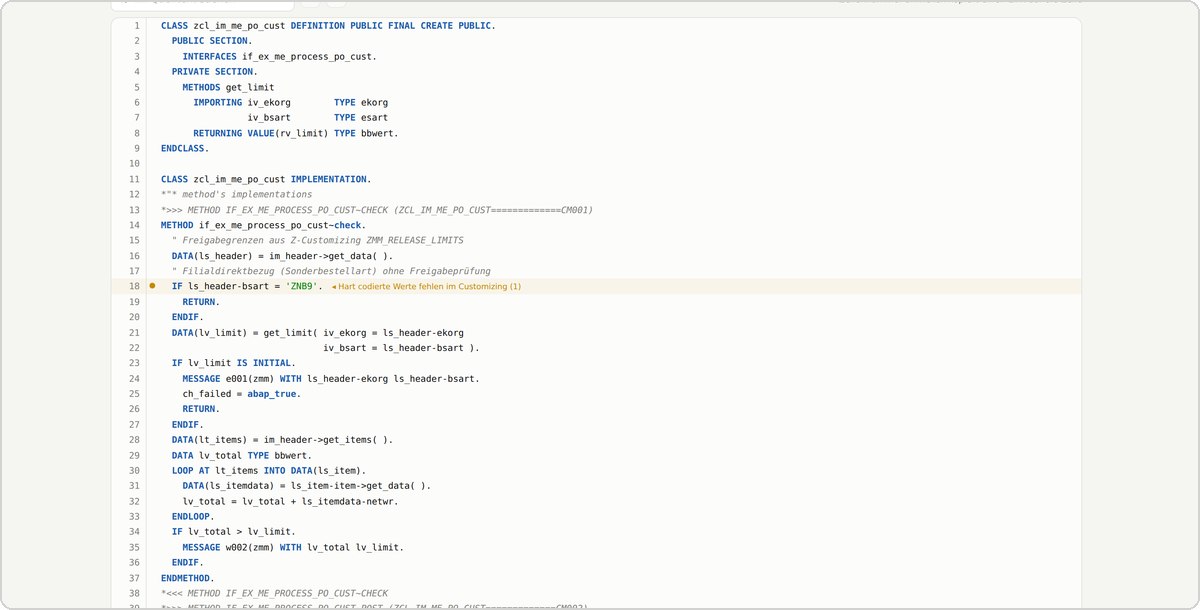
Task: Click the 'iv_bsart = ls_header-bsart ).' line
Action: pos(402,348)
